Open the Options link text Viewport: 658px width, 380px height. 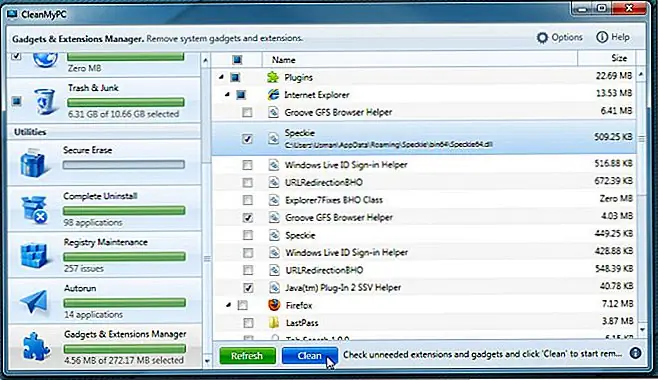click(567, 37)
